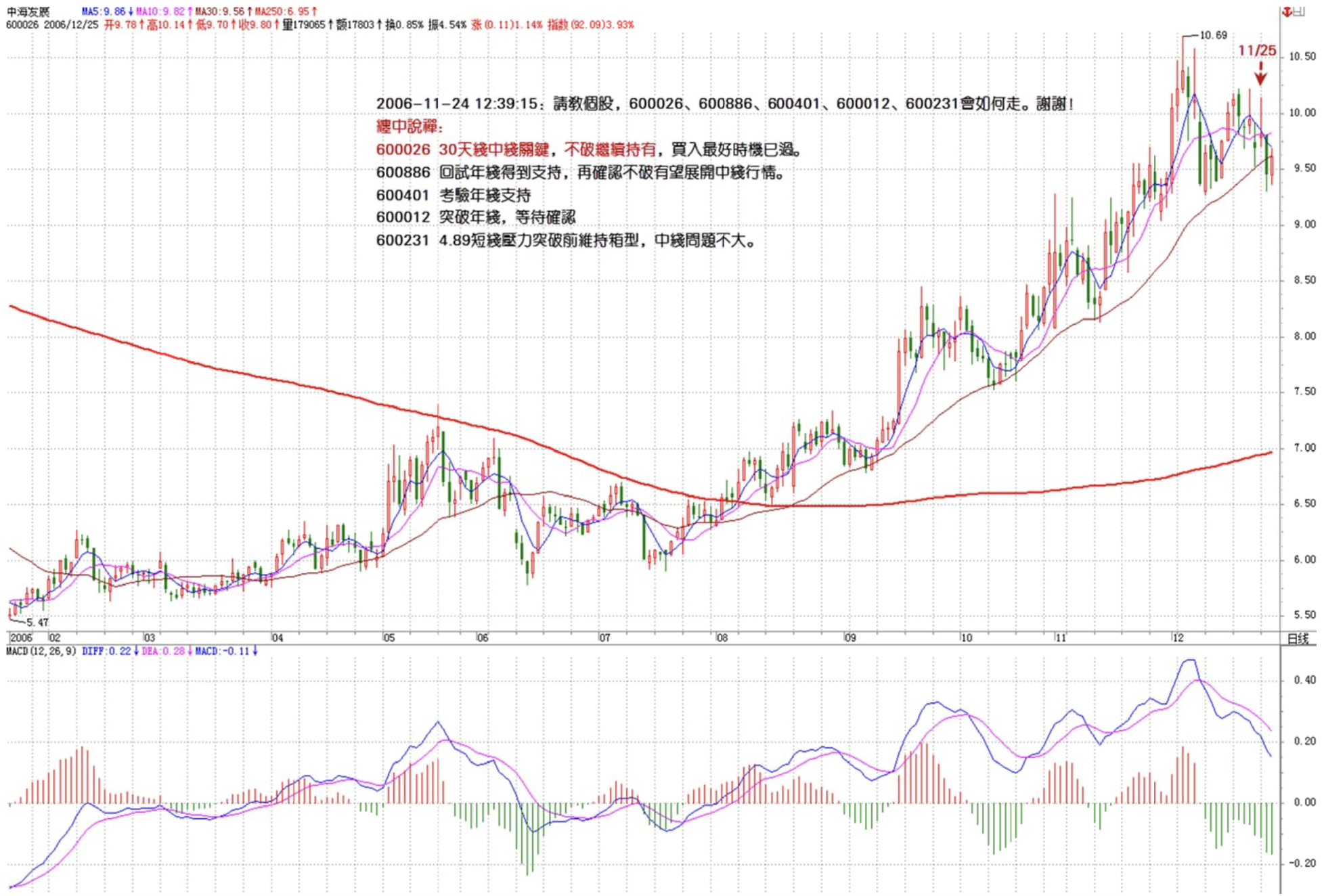1324x896 pixels.
Task: Jump to month 06 on the time axis
Action: coord(482,637)
